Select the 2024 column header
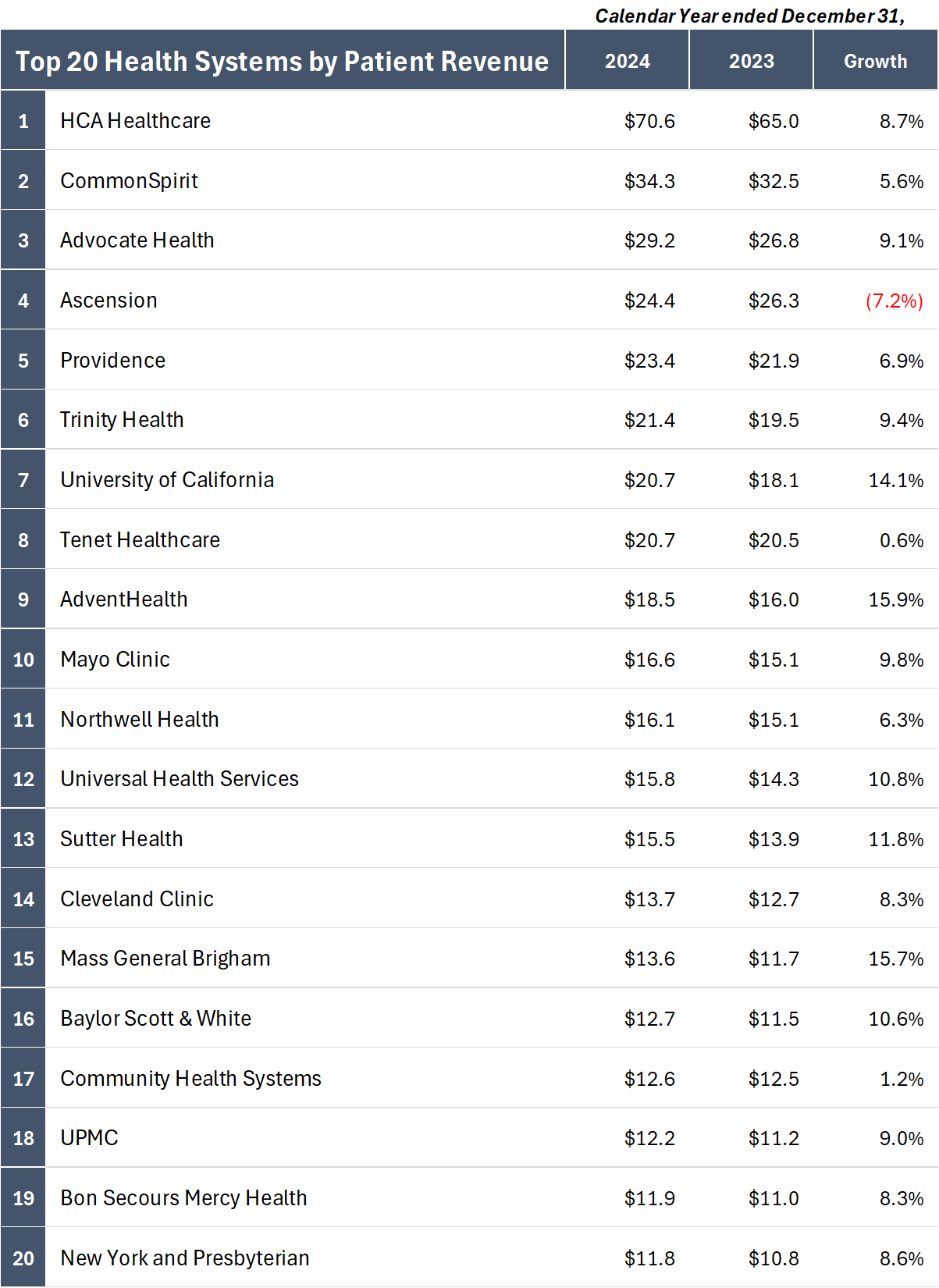939x1288 pixels. point(627,62)
